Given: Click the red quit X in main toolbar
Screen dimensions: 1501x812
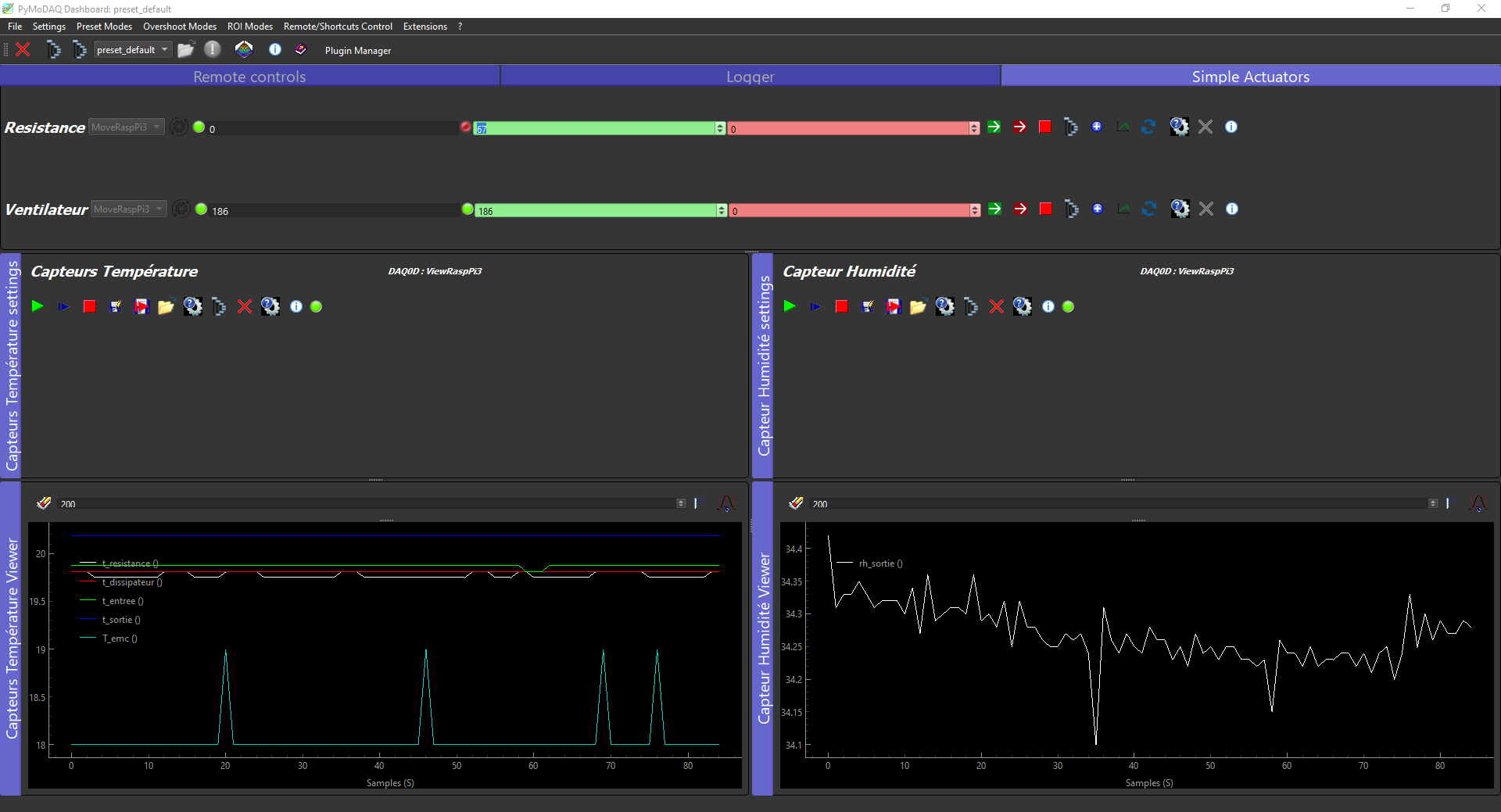Looking at the screenshot, I should (x=23, y=49).
